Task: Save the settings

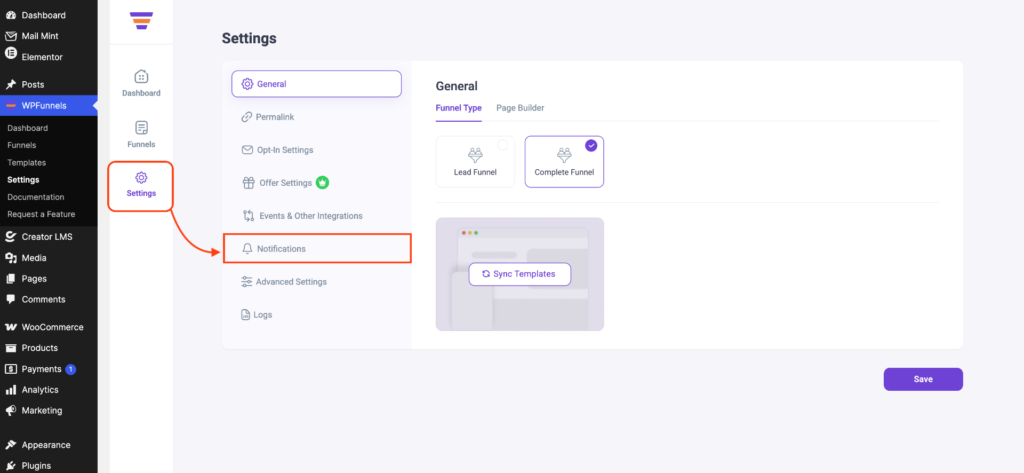Action: [923, 379]
